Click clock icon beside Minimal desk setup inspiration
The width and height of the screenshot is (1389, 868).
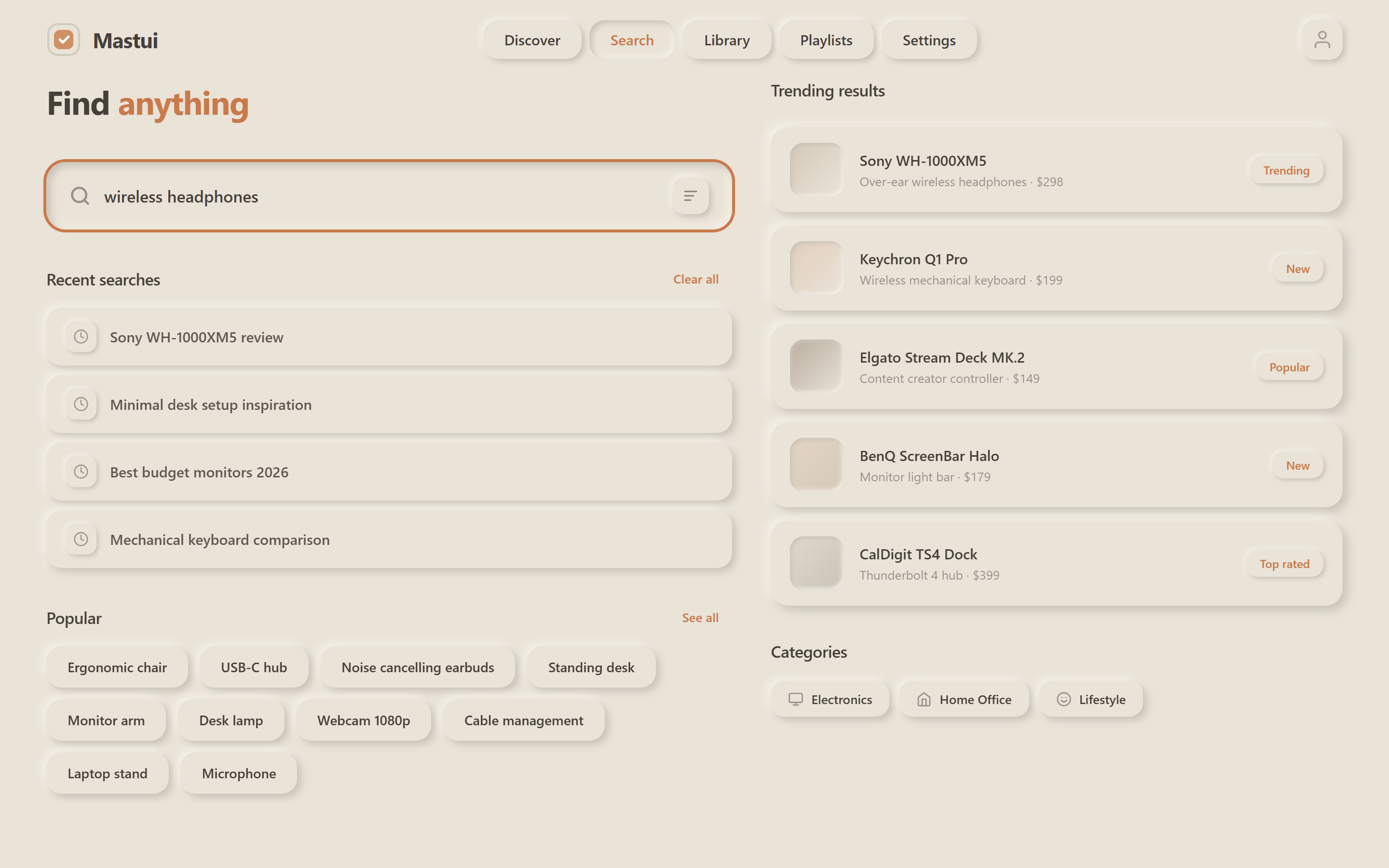point(81,405)
